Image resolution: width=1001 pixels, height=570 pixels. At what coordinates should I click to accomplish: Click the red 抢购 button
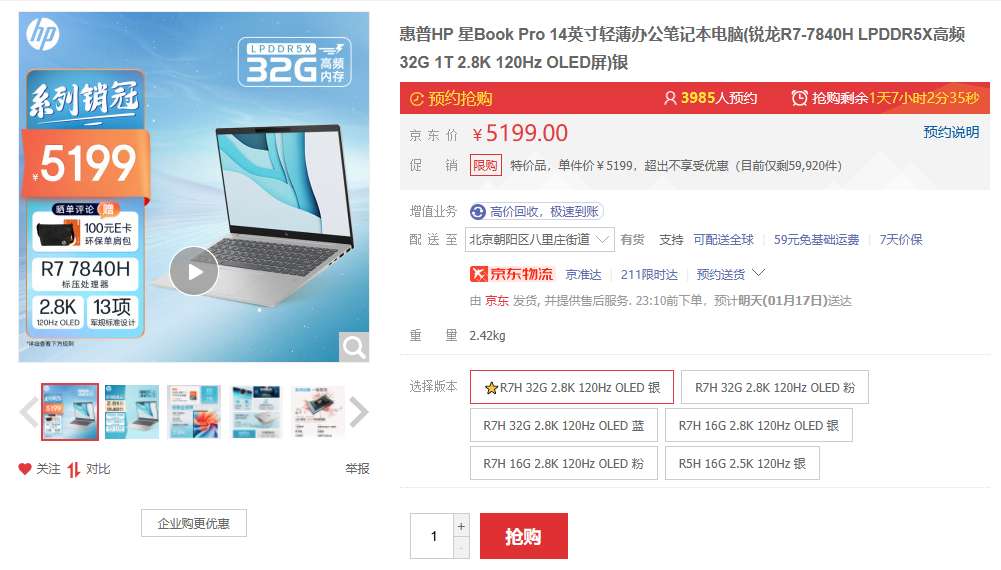coord(523,536)
